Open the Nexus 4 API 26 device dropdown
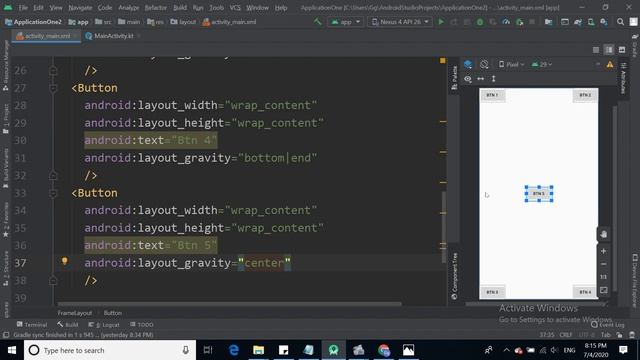640x360 pixels. (400, 22)
